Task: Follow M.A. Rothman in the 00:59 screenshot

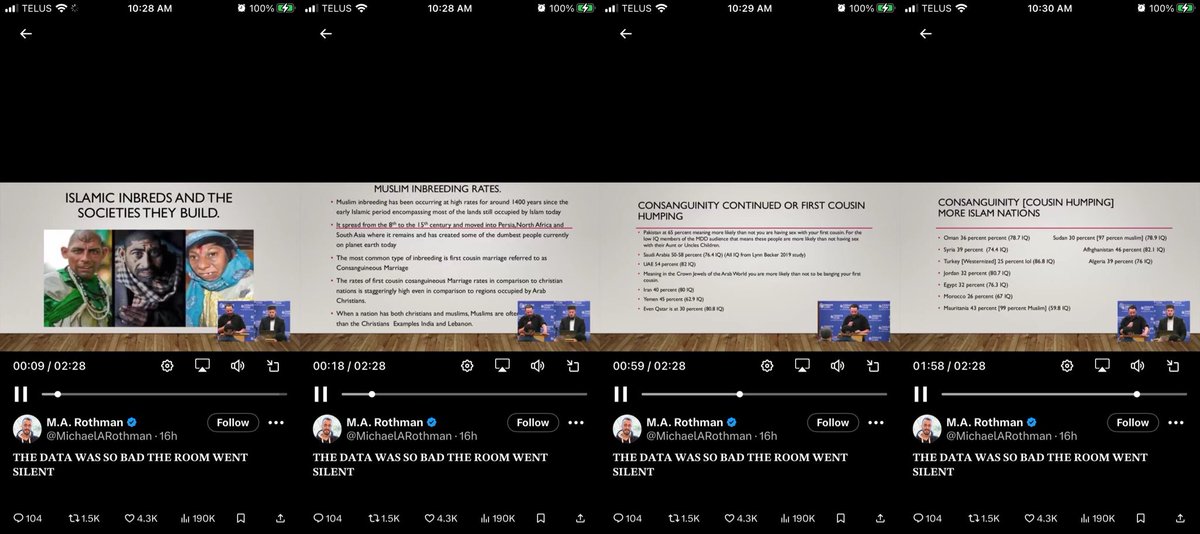Action: coord(833,422)
